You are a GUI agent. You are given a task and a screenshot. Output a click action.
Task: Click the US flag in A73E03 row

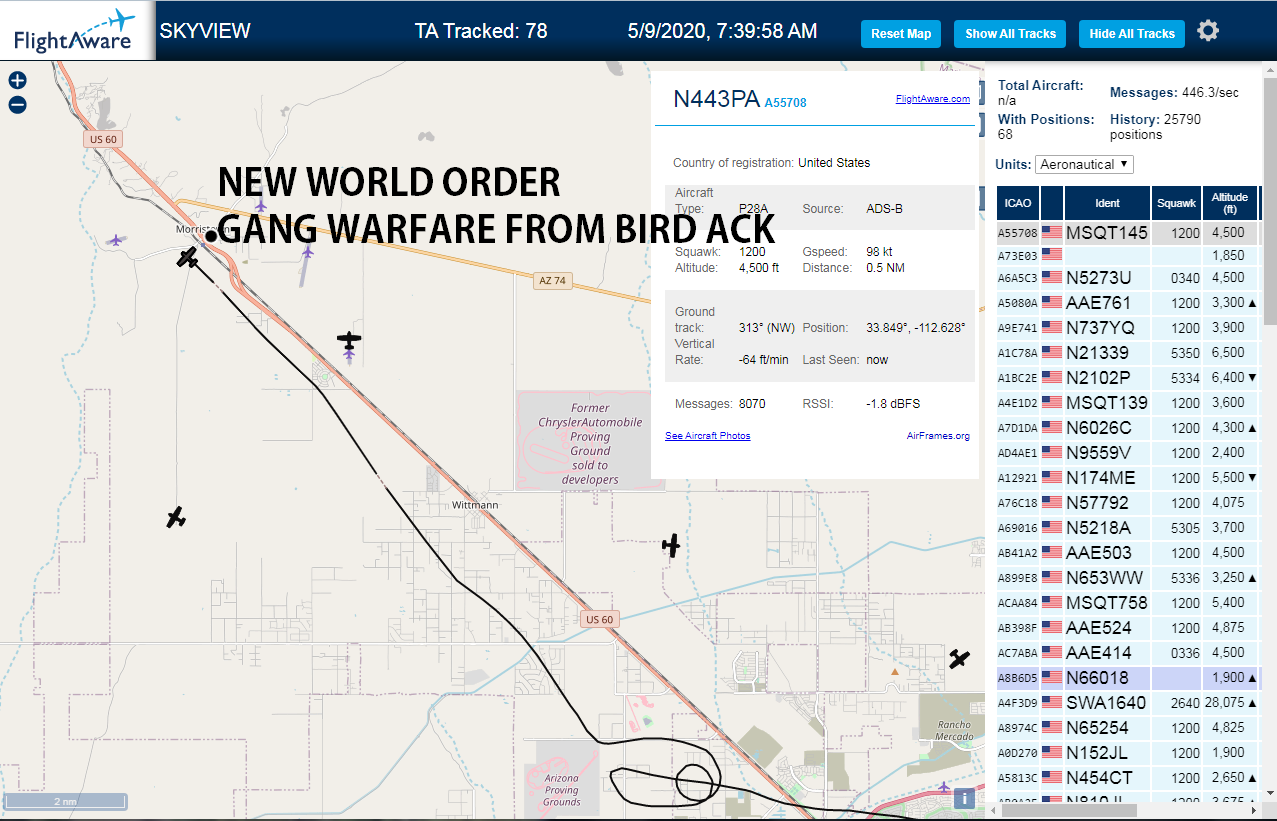(x=1051, y=255)
